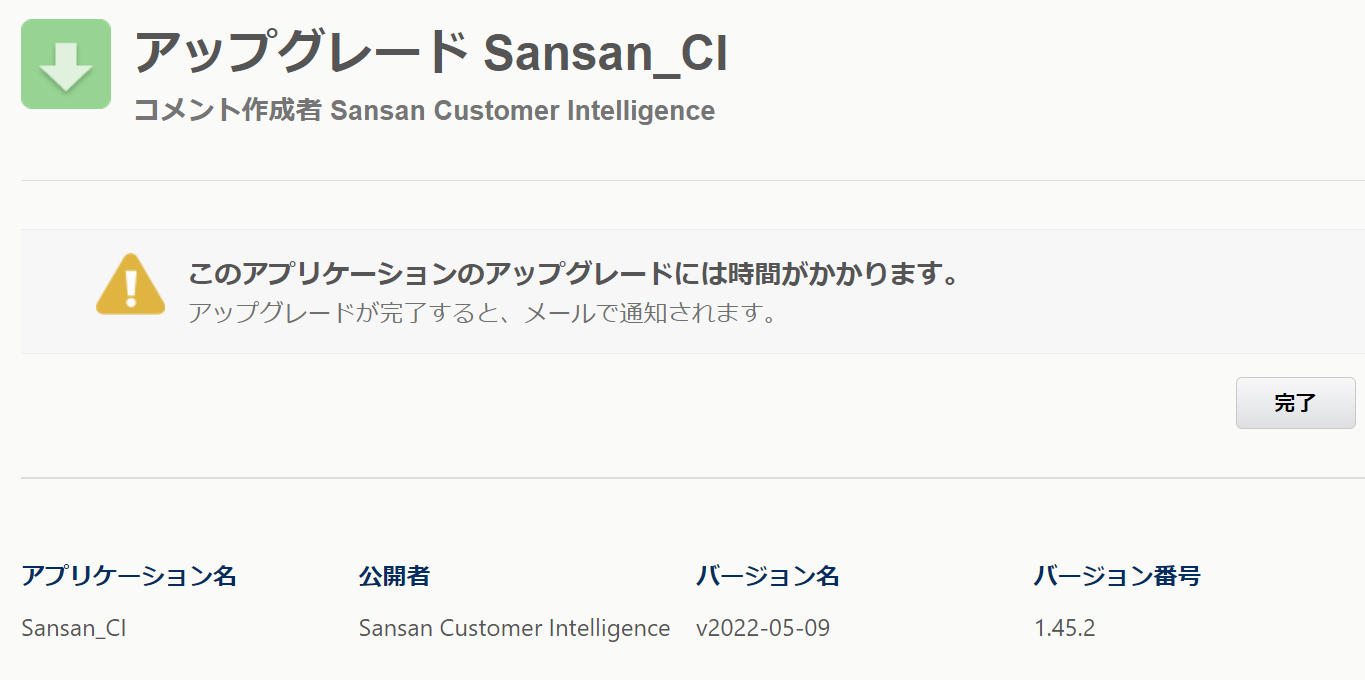Click the bold upgrade takes time warning message
Viewport: 1365px width, 680px height.
[x=573, y=273]
